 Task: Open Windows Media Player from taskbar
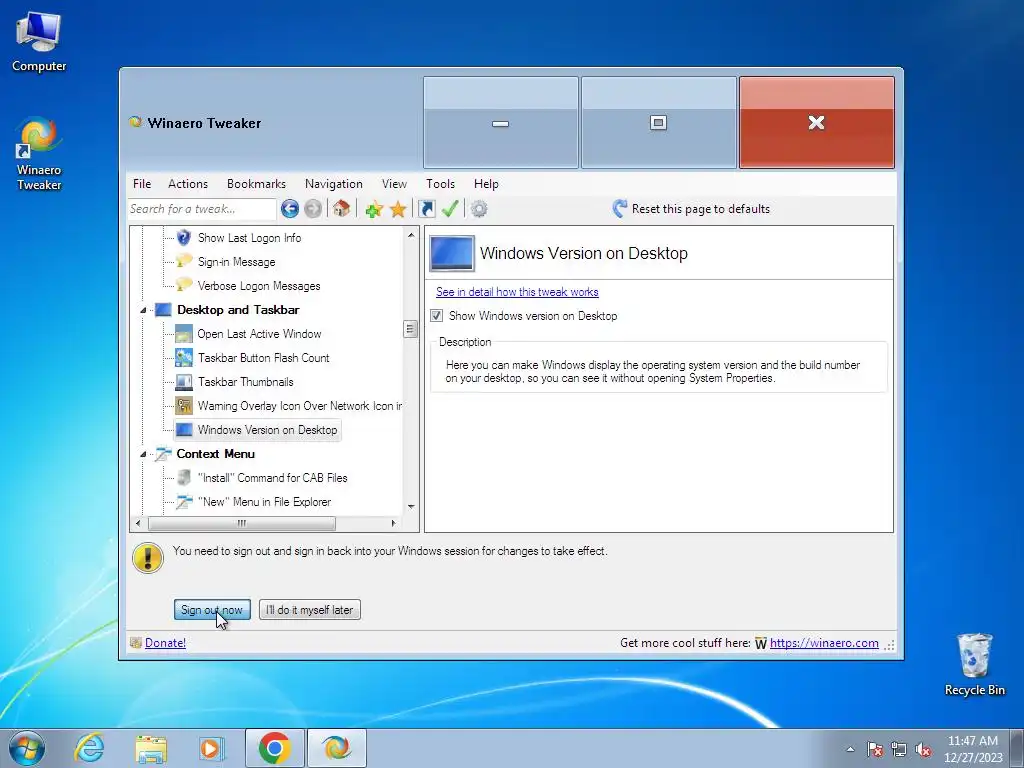point(212,748)
